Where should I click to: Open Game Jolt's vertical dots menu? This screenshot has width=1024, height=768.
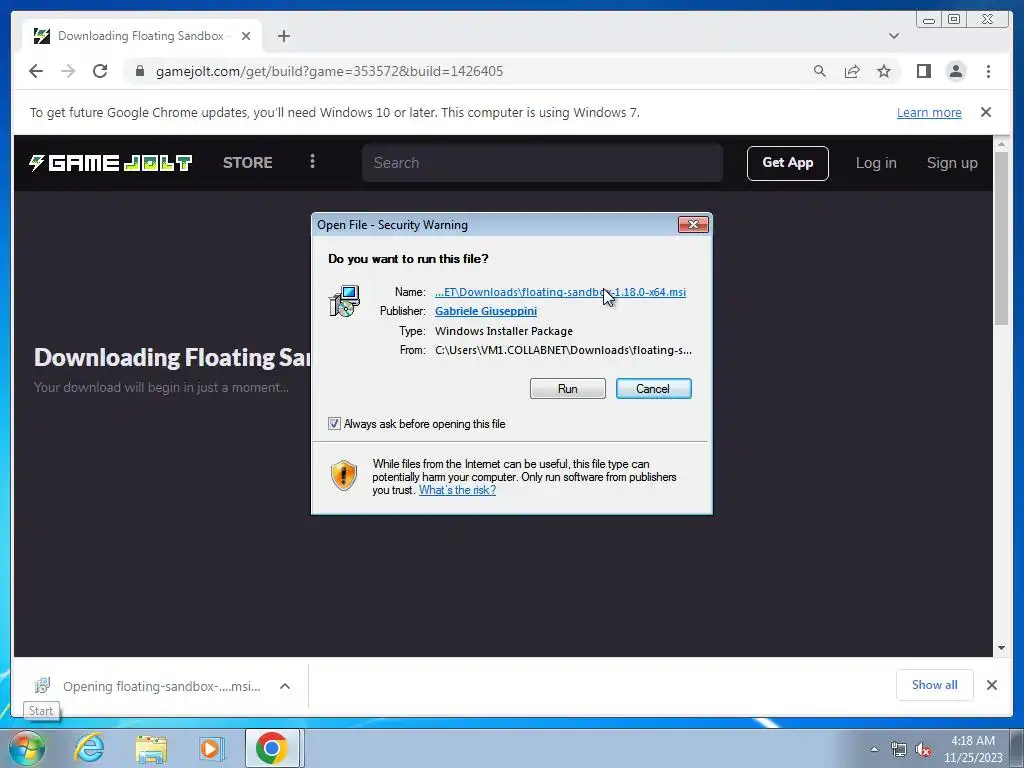click(312, 161)
